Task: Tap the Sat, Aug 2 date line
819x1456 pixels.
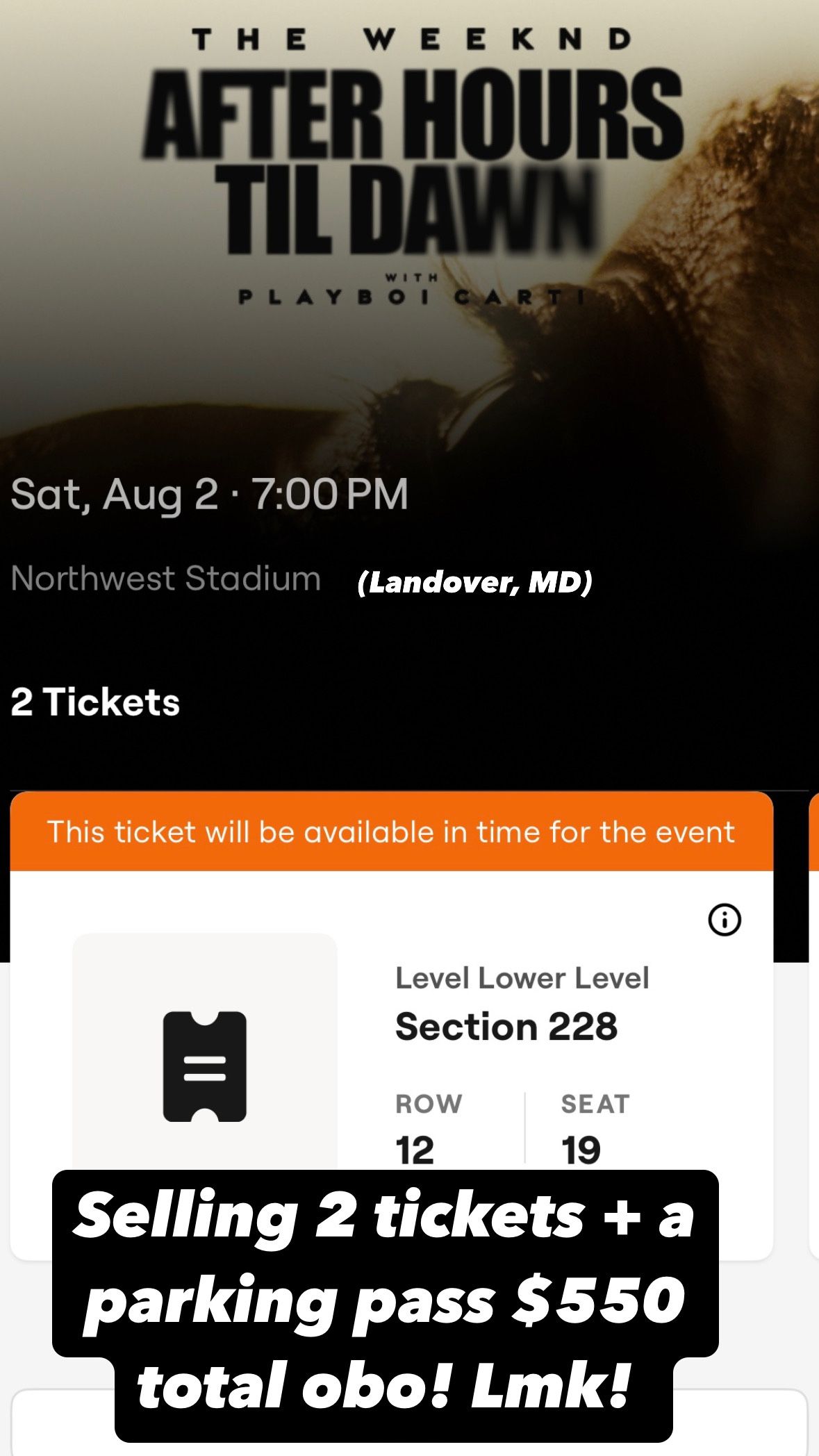Action: (x=209, y=494)
